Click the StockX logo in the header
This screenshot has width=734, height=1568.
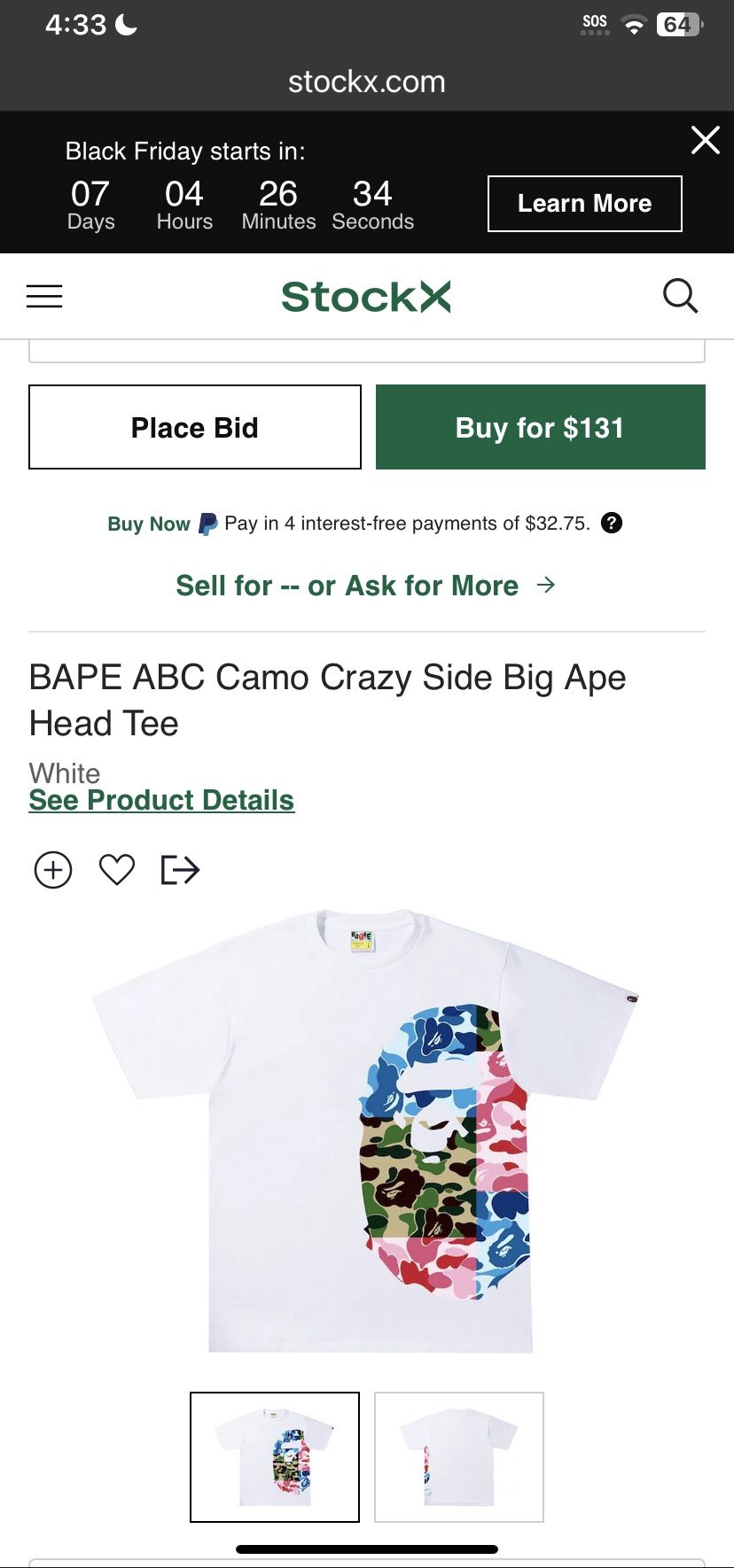tap(365, 296)
